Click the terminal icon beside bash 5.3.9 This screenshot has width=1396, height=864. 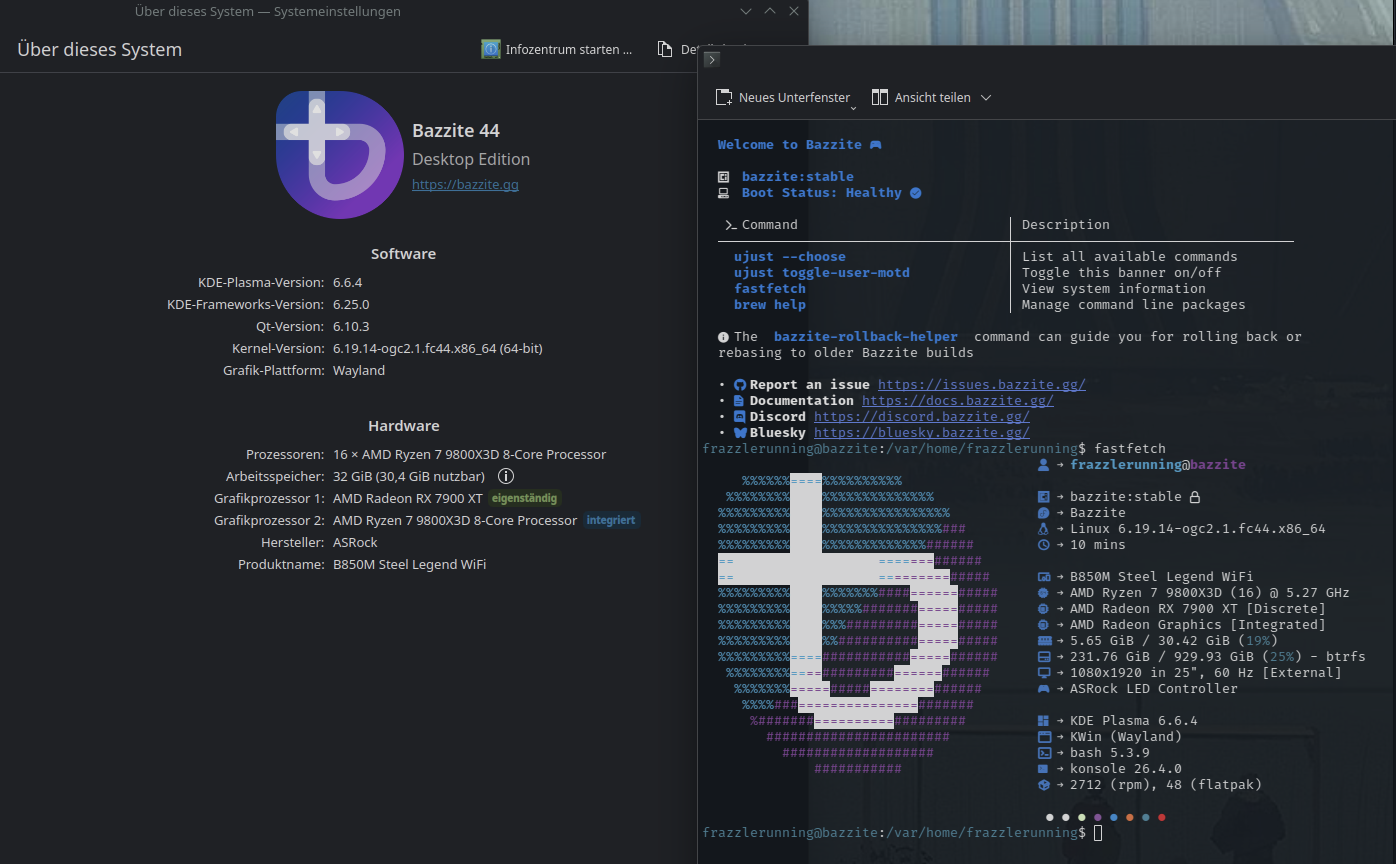pyautogui.click(x=1044, y=753)
